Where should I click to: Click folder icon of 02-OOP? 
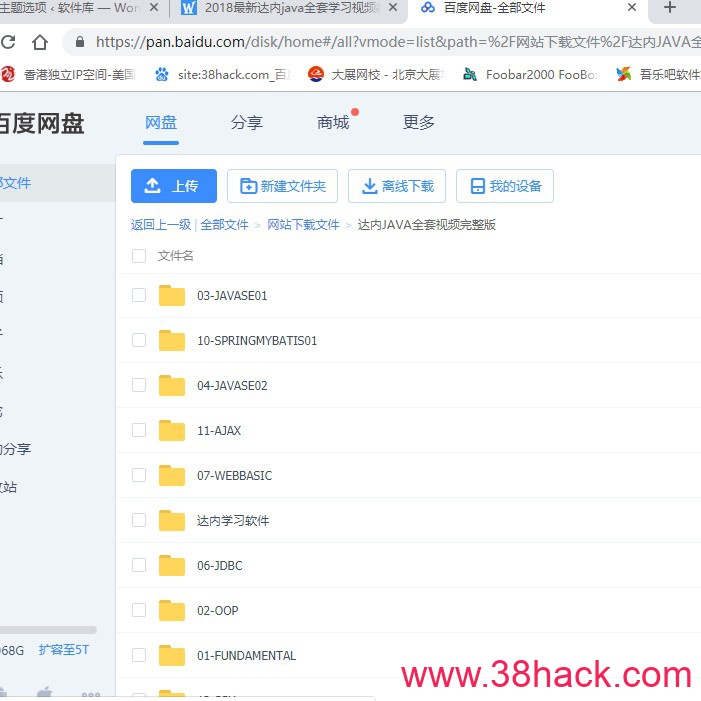coord(172,610)
